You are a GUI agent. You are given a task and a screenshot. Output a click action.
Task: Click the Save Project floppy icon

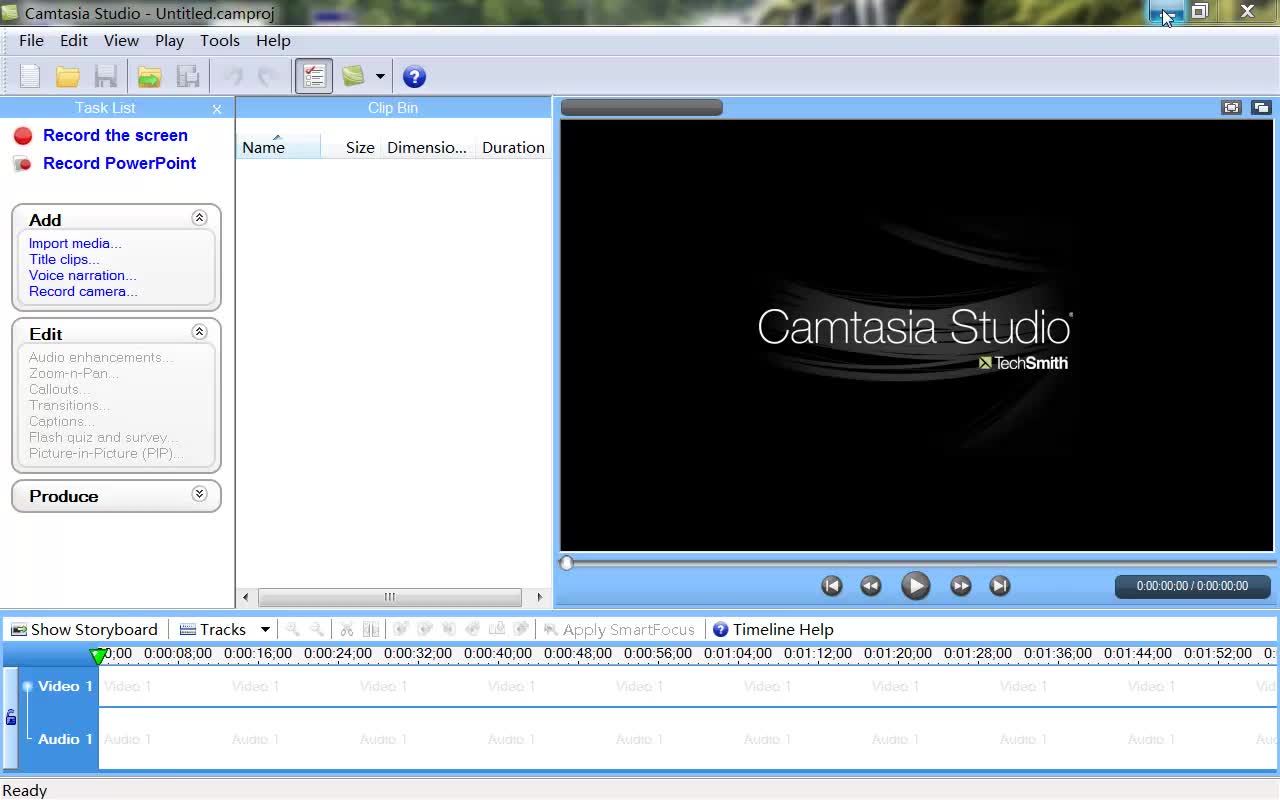coord(105,76)
